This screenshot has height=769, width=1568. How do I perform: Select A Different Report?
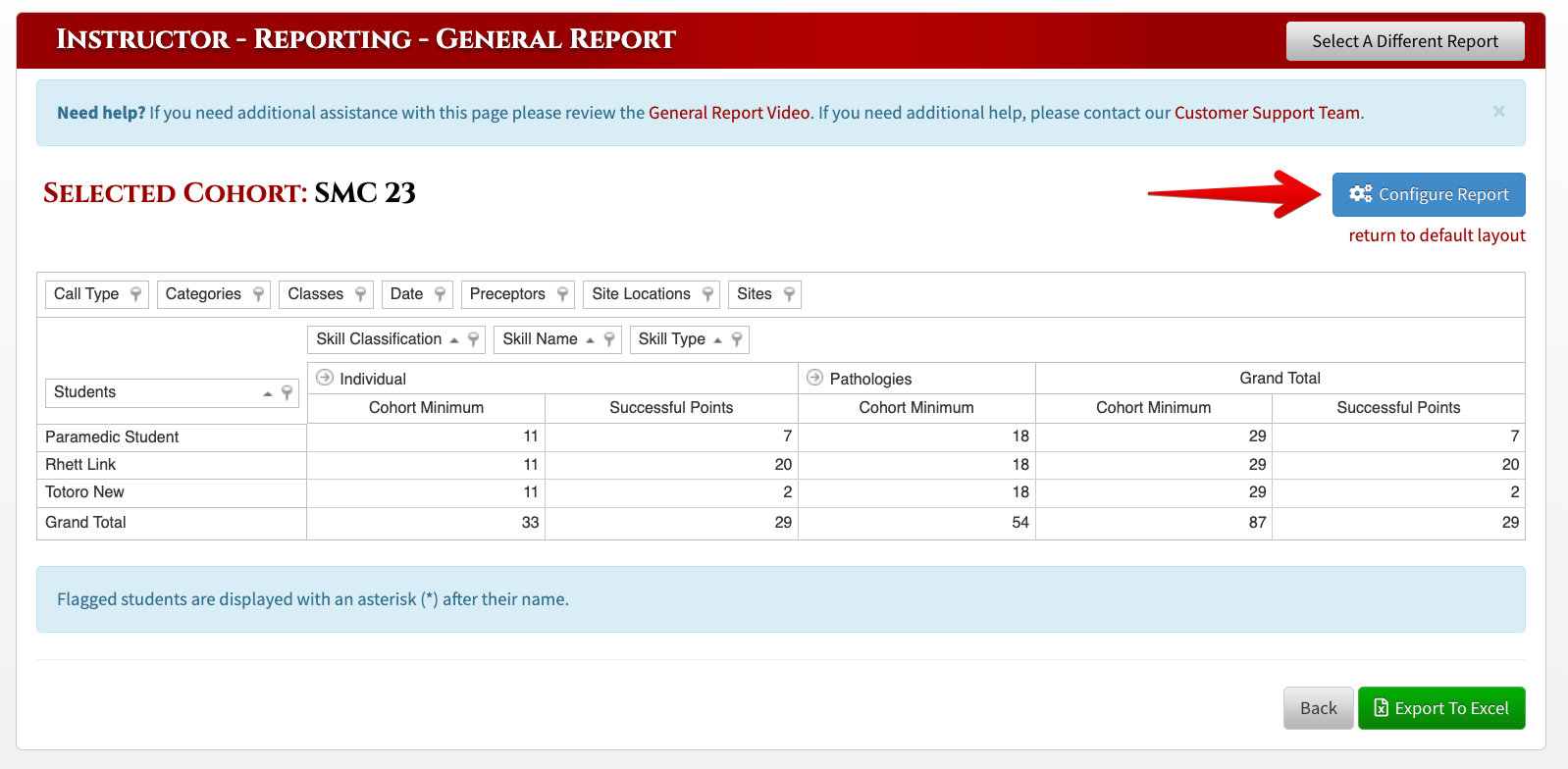tap(1405, 41)
